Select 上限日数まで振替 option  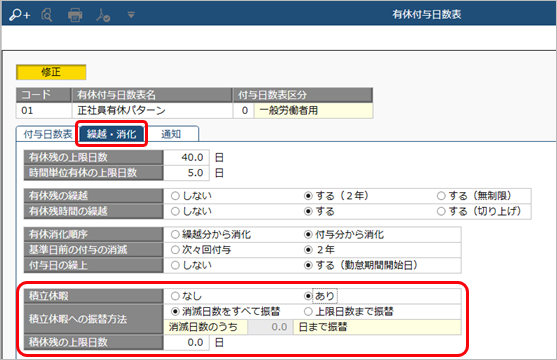click(308, 312)
